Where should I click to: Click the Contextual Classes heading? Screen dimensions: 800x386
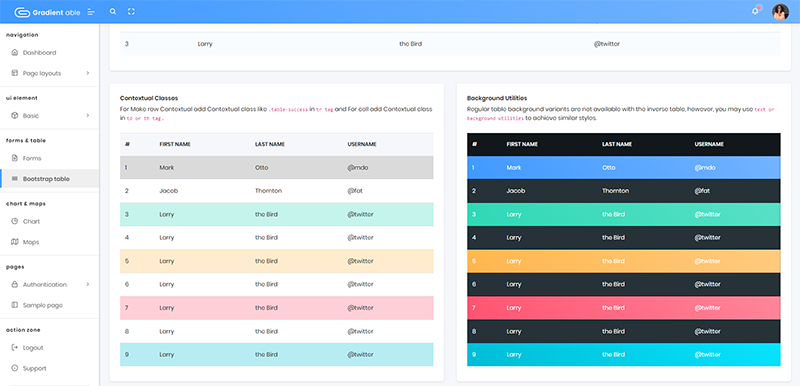[149, 98]
